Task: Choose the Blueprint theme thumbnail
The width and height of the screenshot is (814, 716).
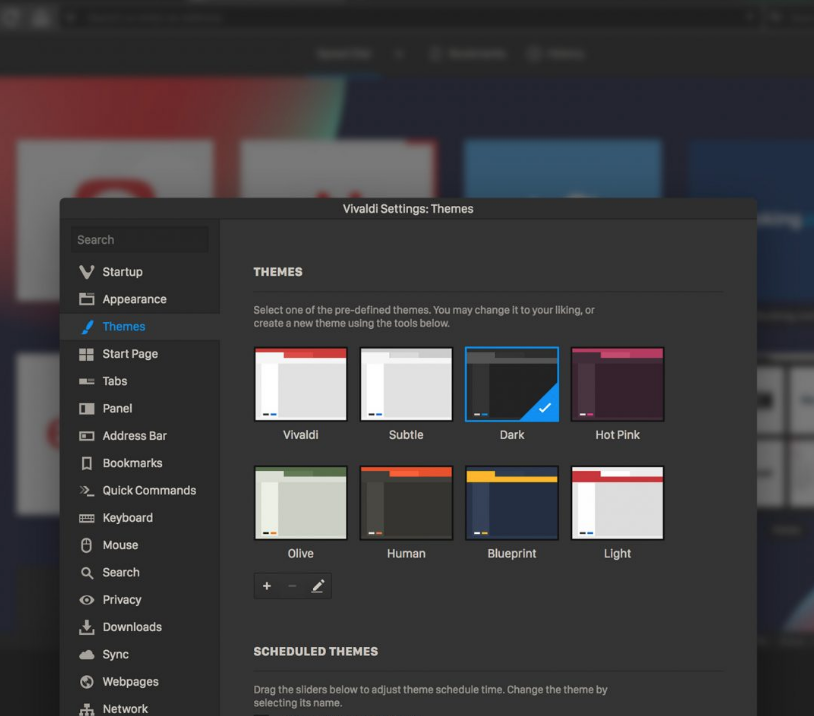Action: pos(512,503)
